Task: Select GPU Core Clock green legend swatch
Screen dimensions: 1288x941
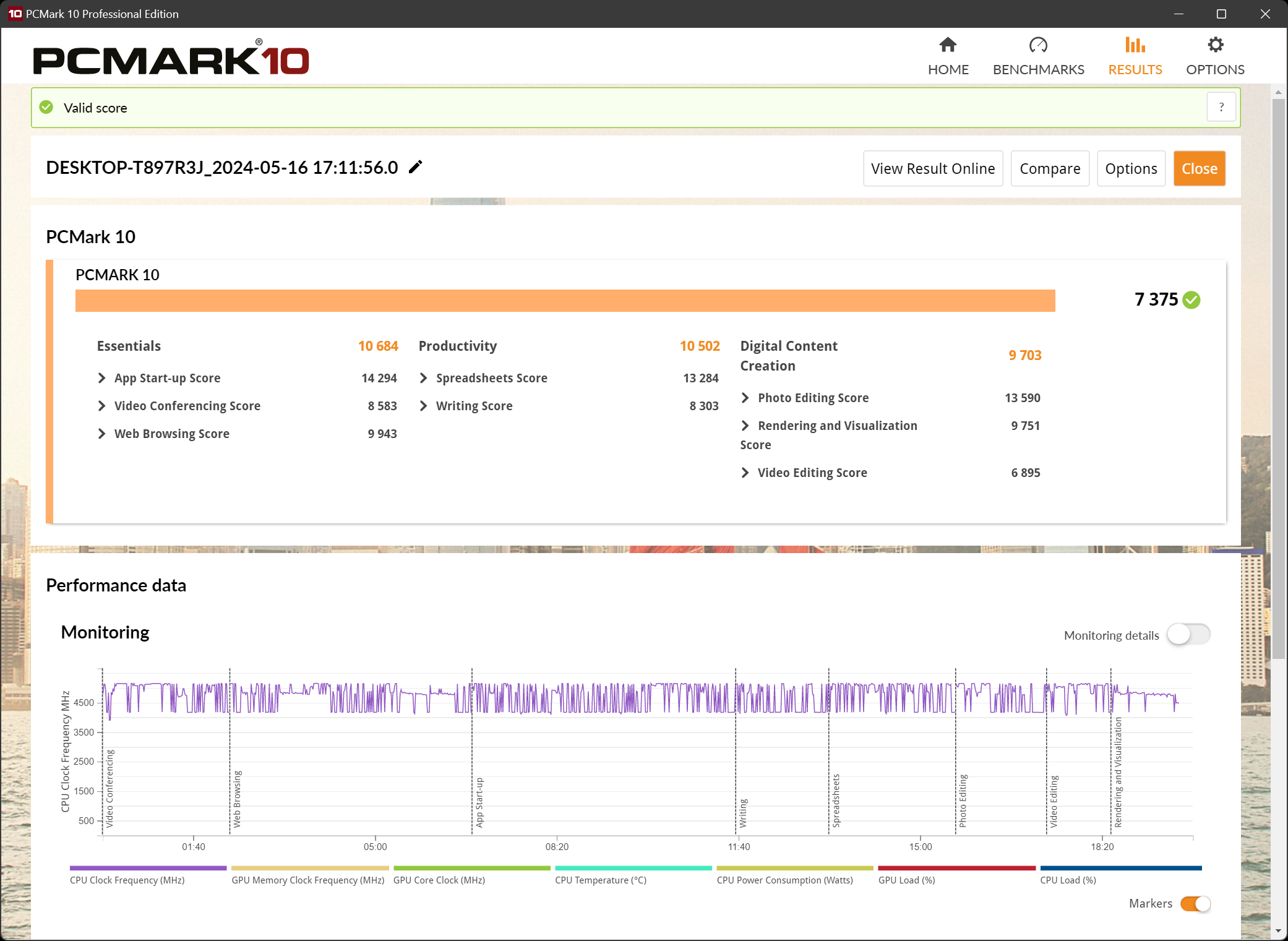Action: [472, 868]
